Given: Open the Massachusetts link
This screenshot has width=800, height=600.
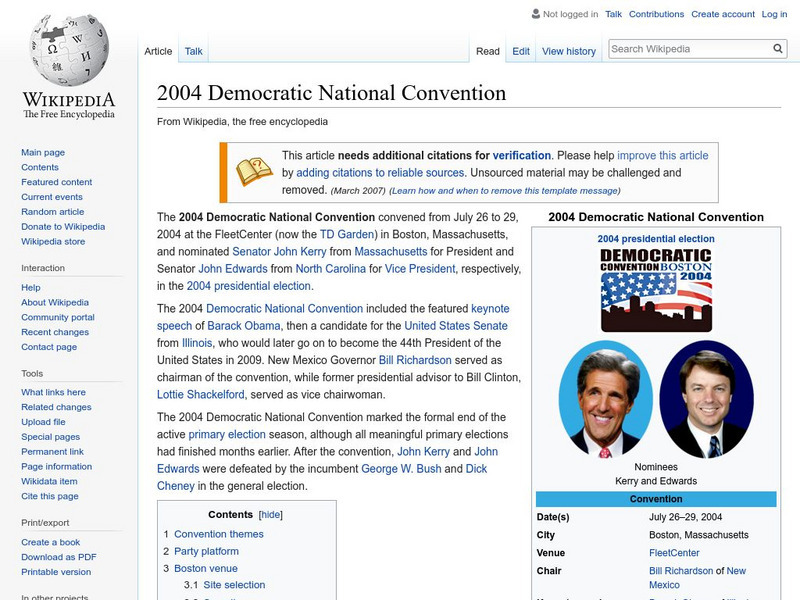Looking at the screenshot, I should coord(391,252).
